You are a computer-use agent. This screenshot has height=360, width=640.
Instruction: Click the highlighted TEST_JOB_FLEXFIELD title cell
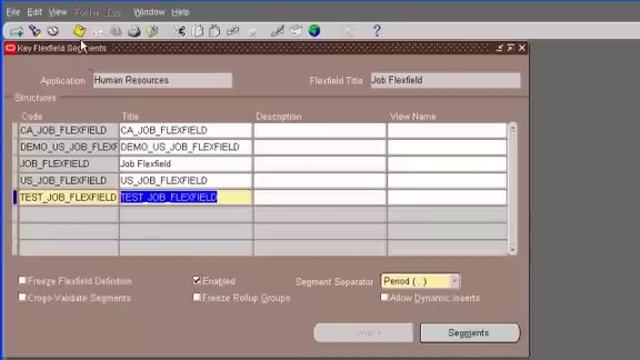(186, 198)
